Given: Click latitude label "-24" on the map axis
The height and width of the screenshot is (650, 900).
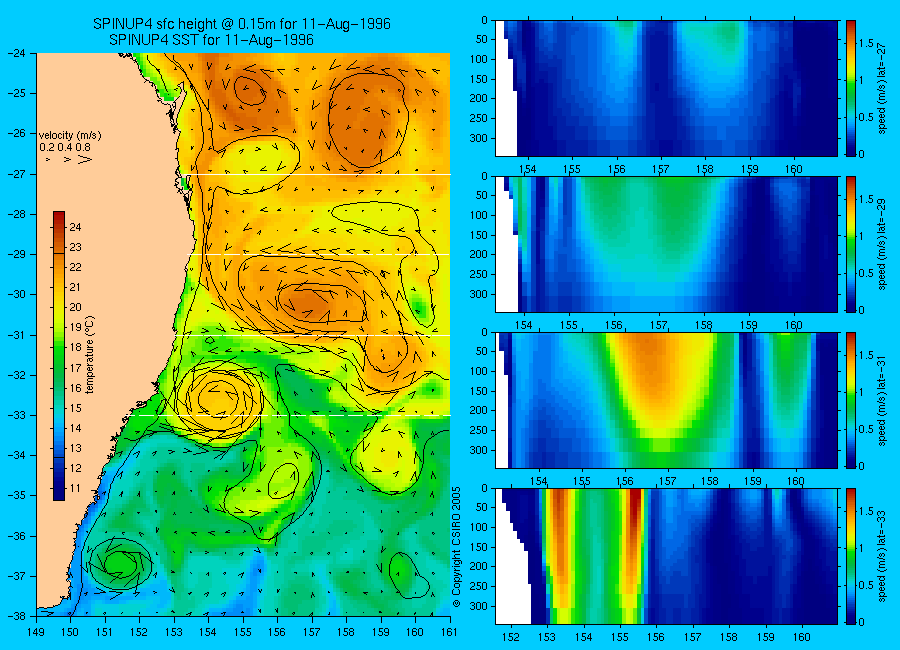Looking at the screenshot, I should click(x=15, y=53).
